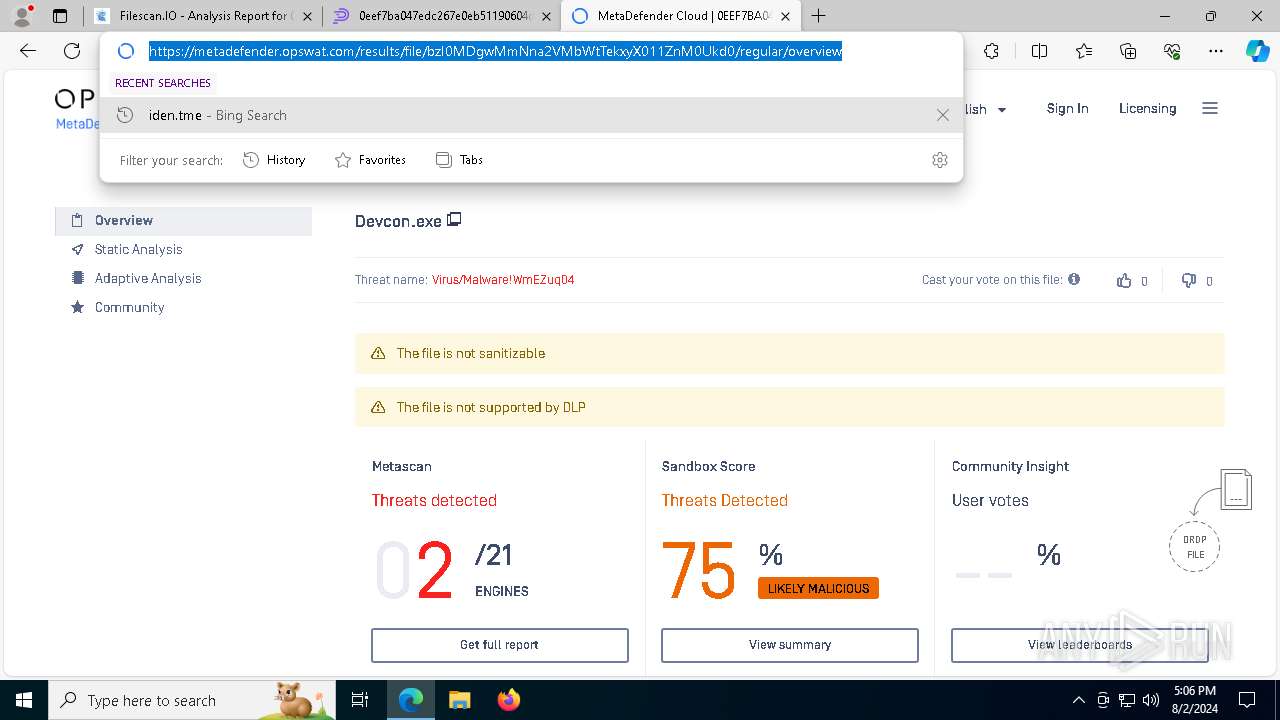Open the Collections icon
1280x720 pixels.
pyautogui.click(x=1128, y=51)
